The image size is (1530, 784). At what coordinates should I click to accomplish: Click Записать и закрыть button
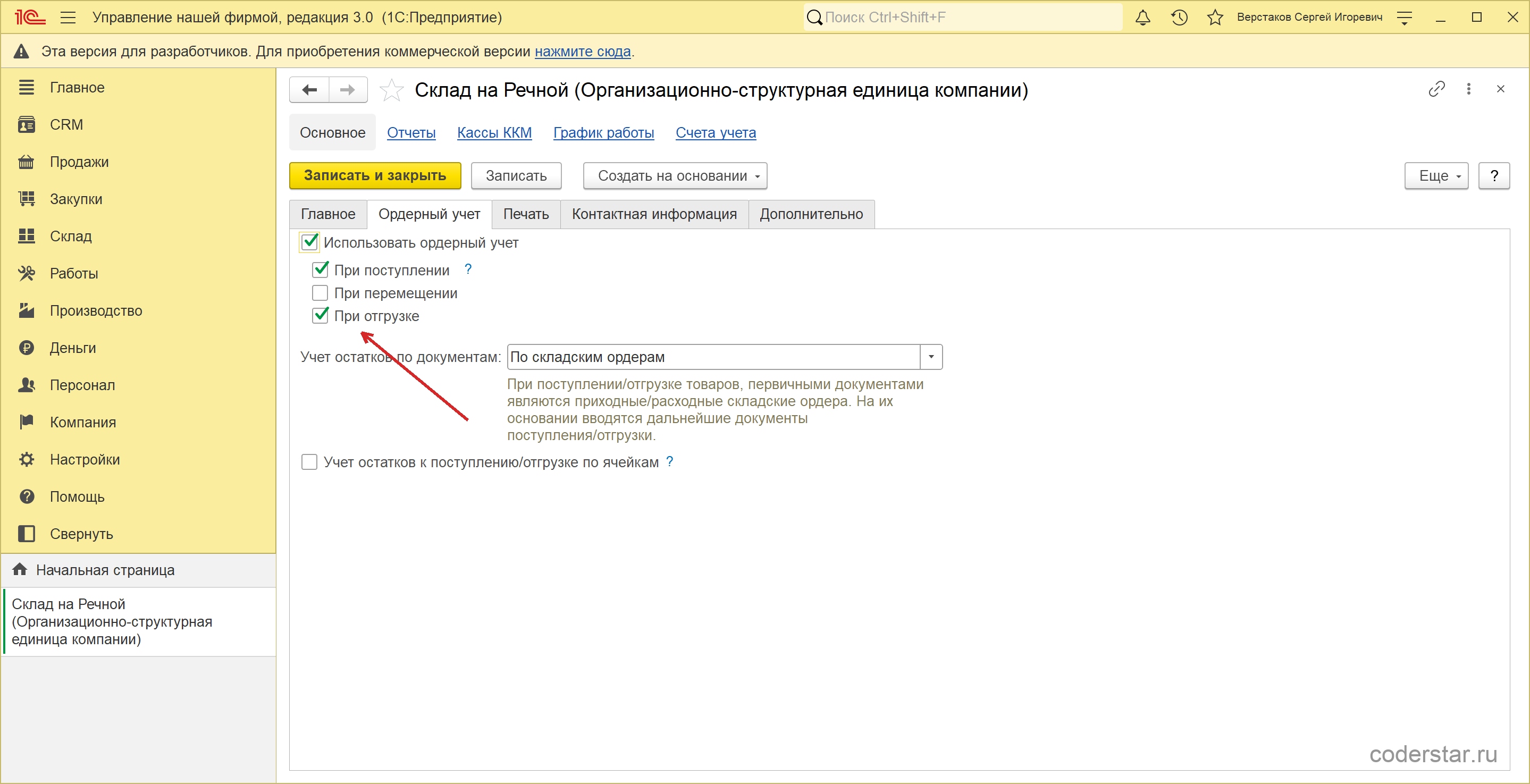pos(375,176)
